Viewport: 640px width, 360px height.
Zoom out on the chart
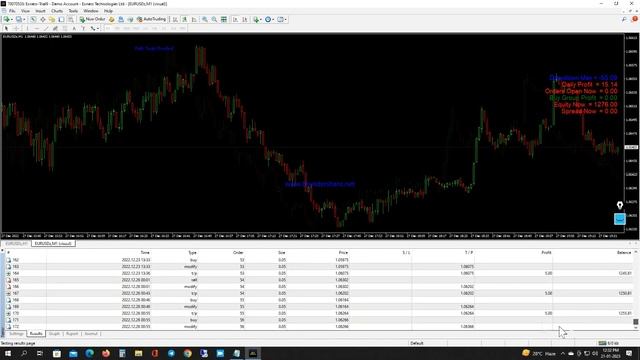click(x=214, y=19)
